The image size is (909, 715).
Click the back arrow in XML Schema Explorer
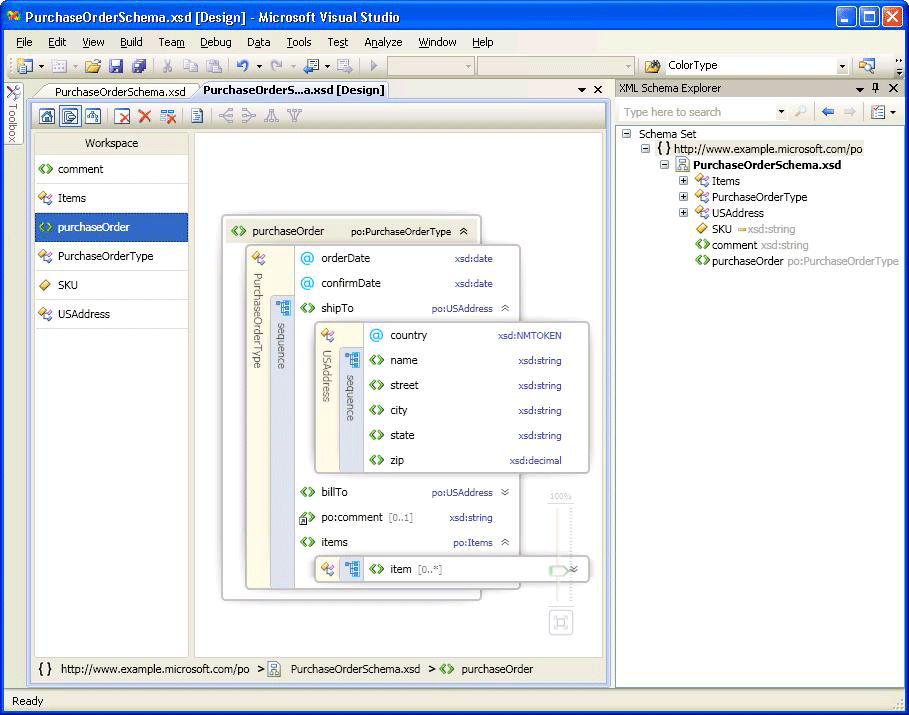tap(828, 112)
